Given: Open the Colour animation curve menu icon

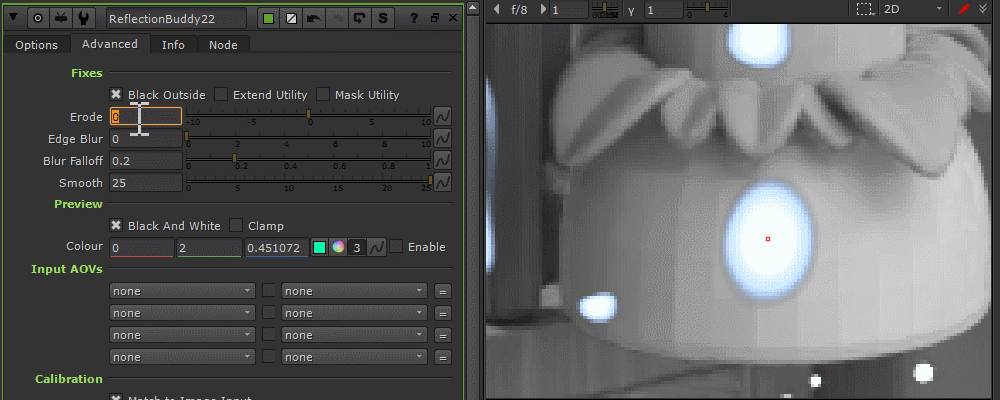Looking at the screenshot, I should pyautogui.click(x=377, y=247).
